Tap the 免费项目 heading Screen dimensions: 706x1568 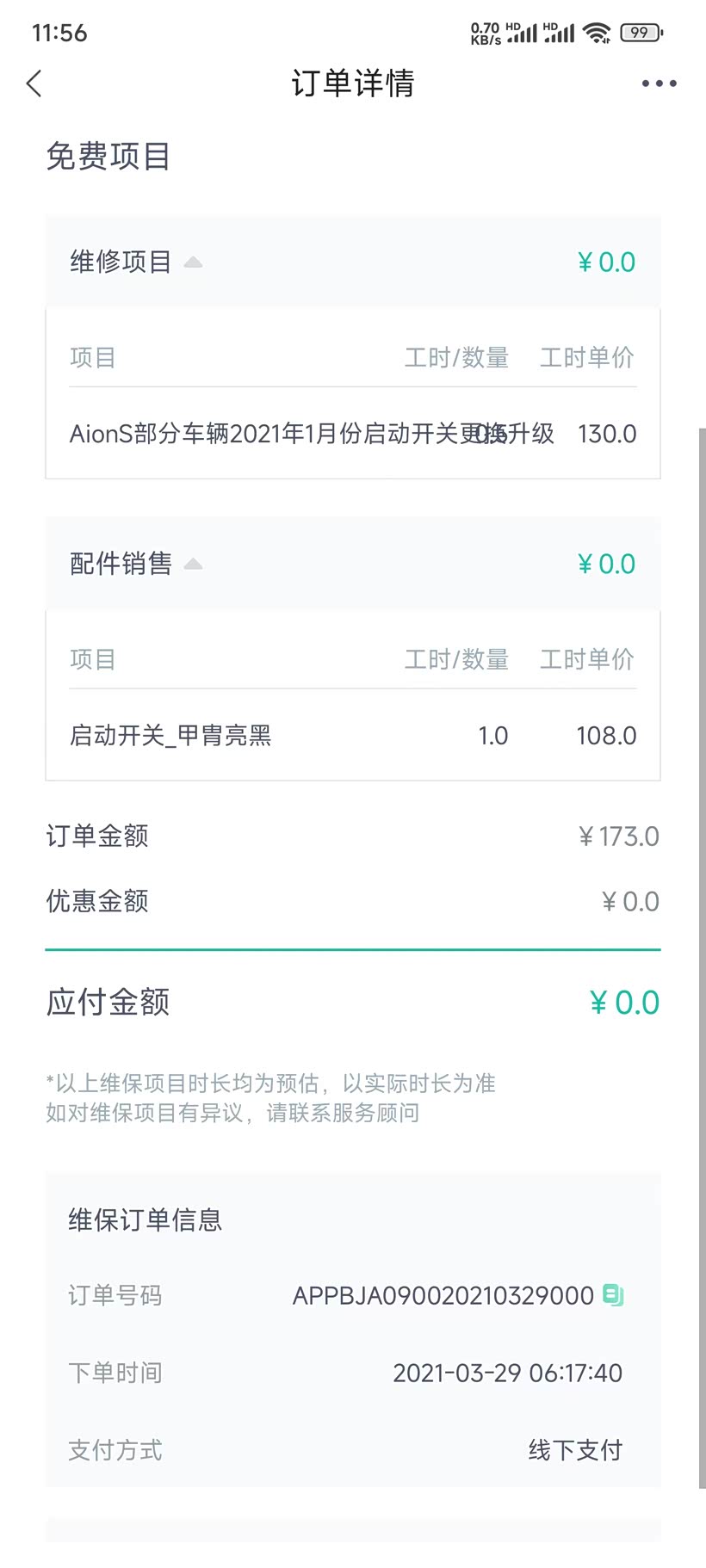[x=108, y=157]
